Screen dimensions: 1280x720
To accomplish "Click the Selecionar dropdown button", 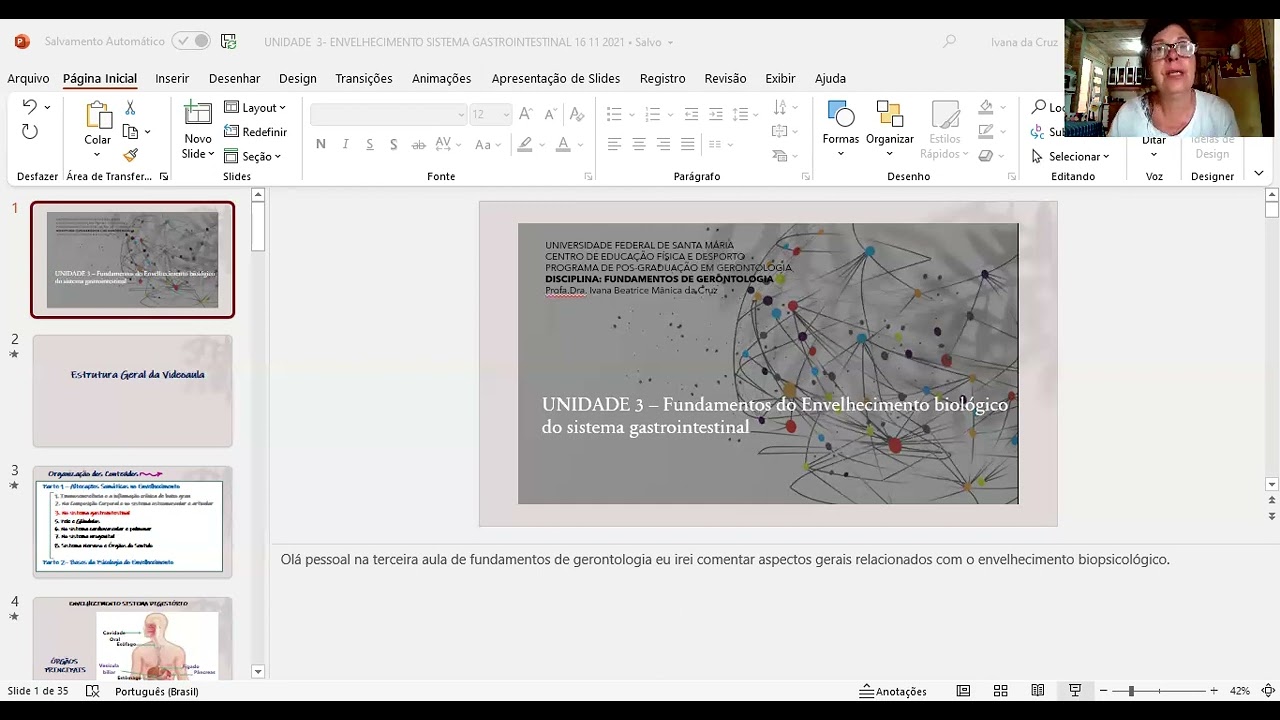I will [1071, 156].
